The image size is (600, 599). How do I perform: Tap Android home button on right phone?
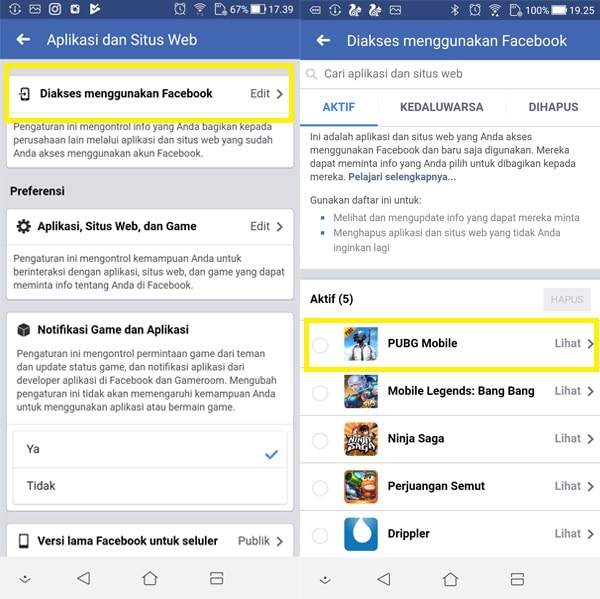(x=450, y=579)
